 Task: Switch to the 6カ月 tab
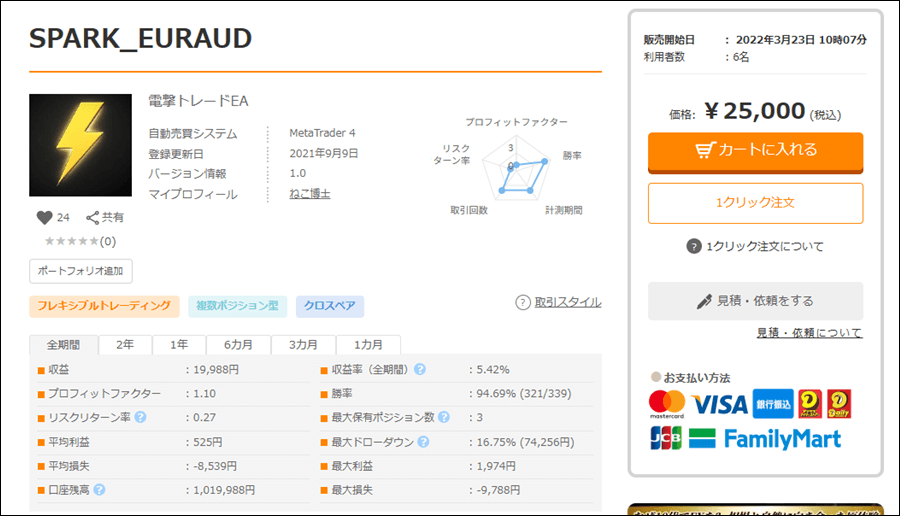(237, 344)
